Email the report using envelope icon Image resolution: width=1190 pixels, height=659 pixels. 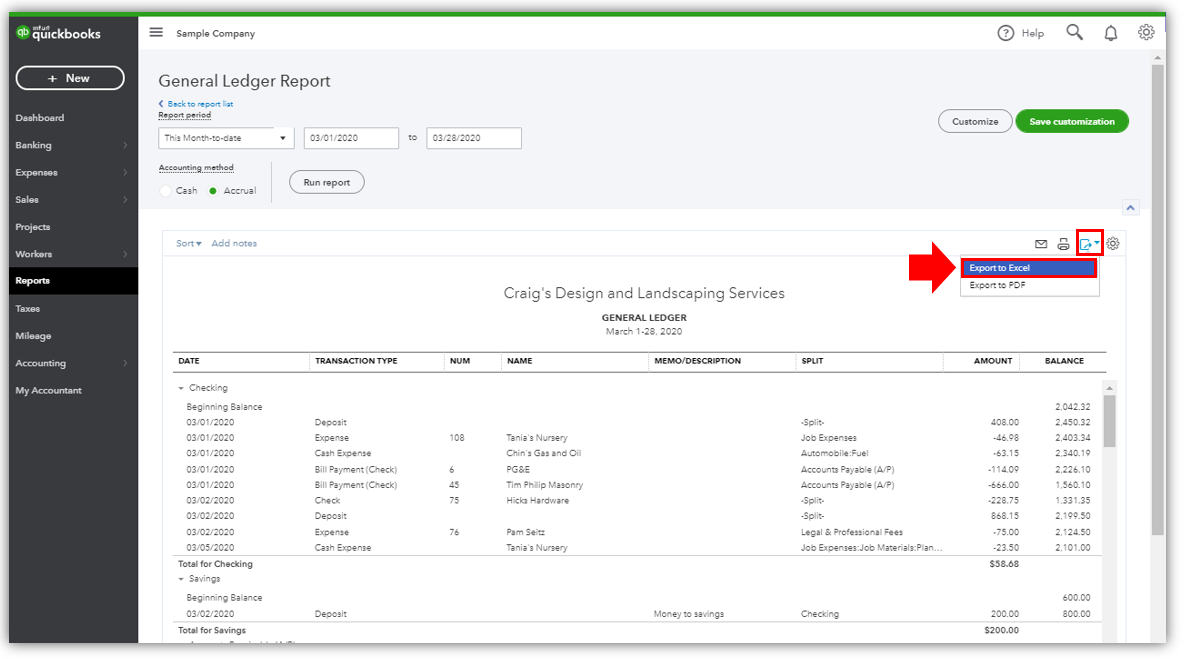(x=1041, y=244)
